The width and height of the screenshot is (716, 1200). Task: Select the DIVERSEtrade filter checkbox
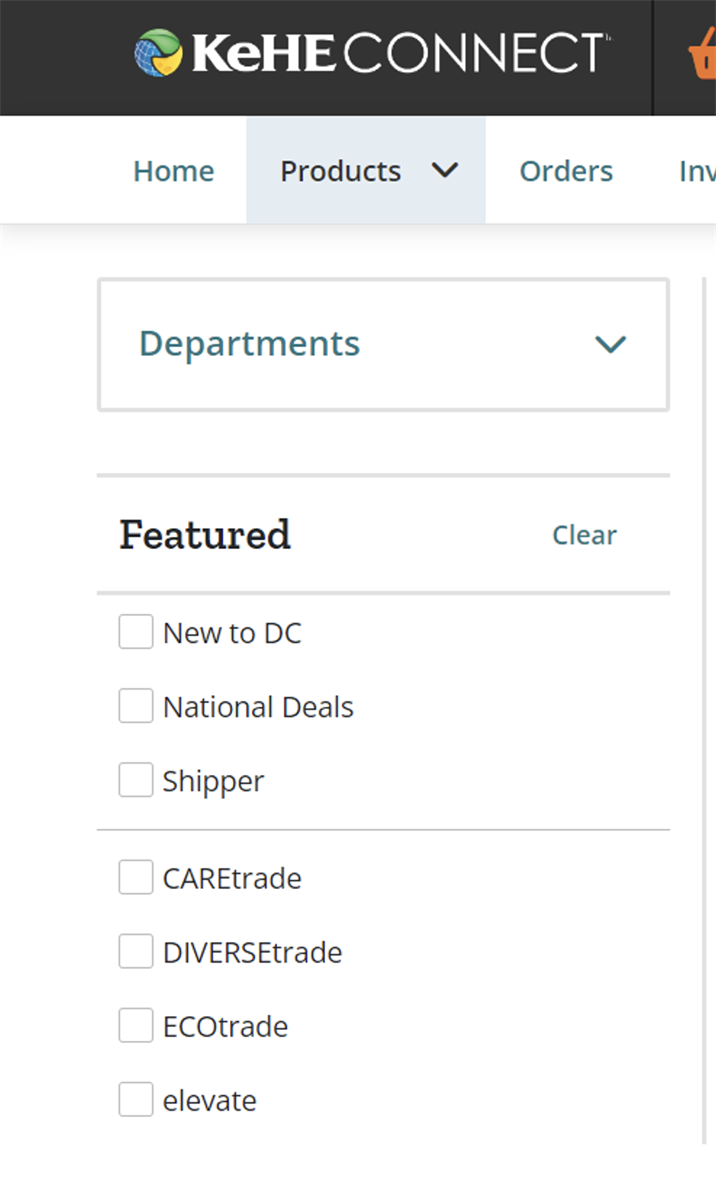click(x=136, y=952)
